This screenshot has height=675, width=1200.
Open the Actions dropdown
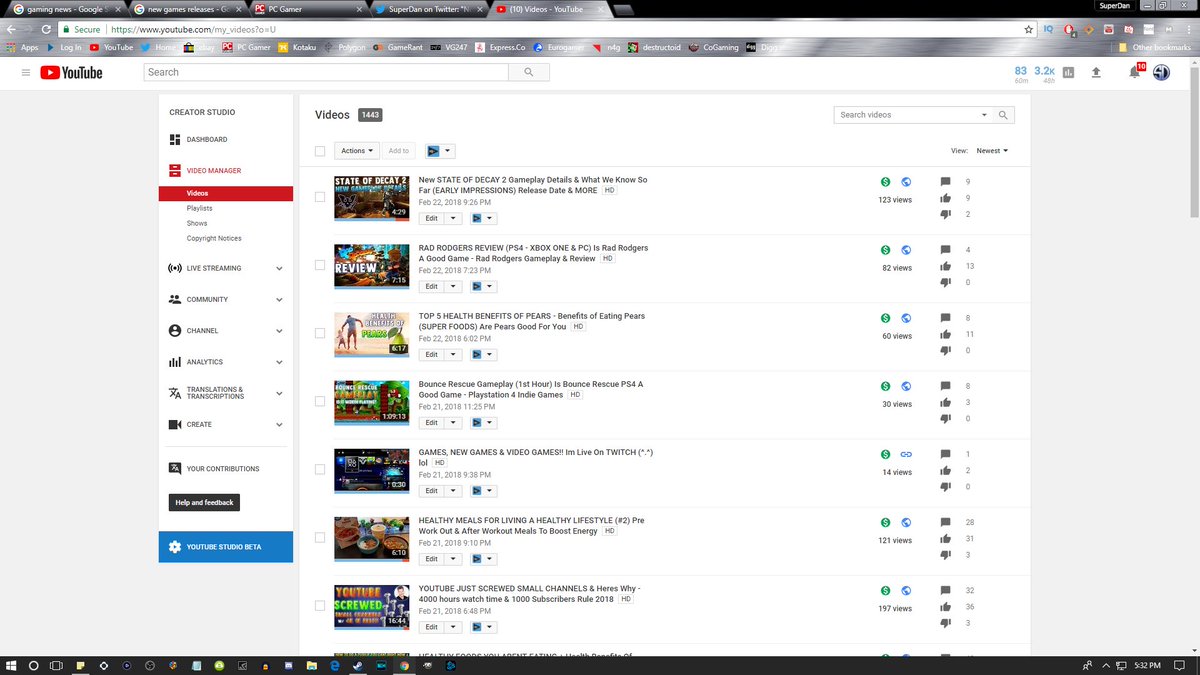pos(357,151)
